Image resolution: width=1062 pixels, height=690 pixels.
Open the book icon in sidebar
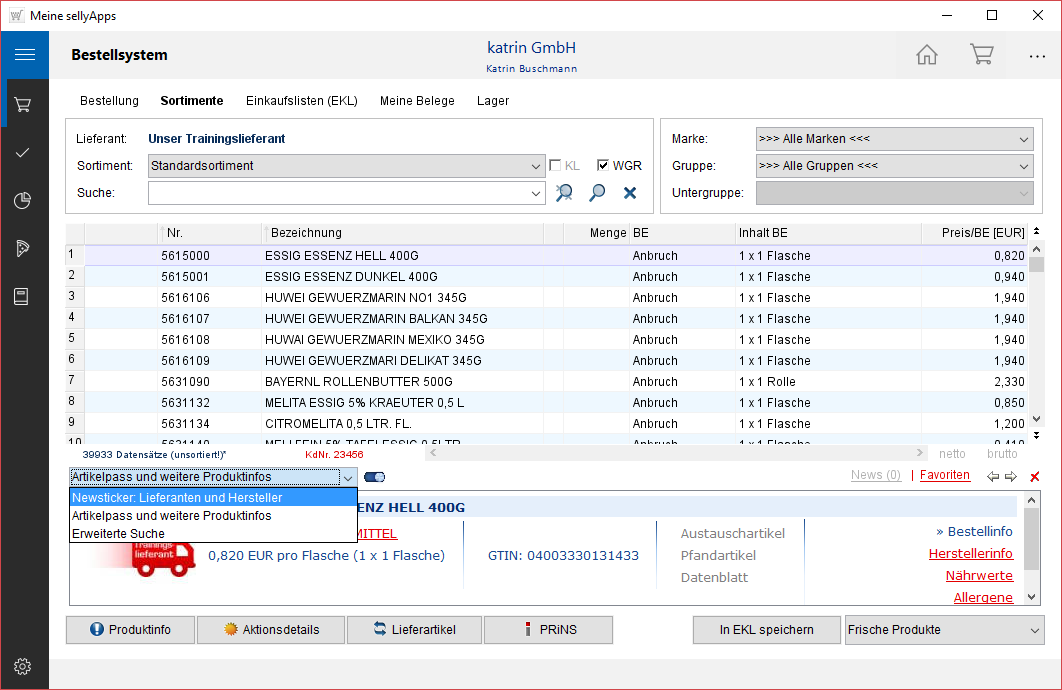click(23, 296)
